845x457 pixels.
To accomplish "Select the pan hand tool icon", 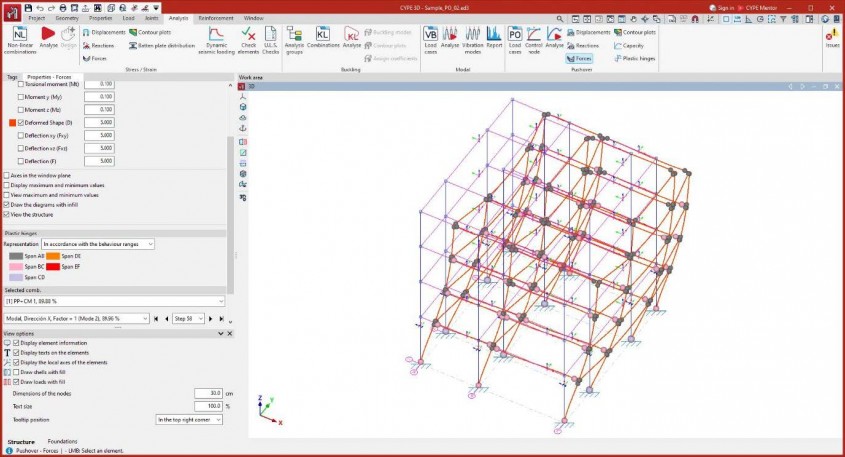I will (633, 19).
